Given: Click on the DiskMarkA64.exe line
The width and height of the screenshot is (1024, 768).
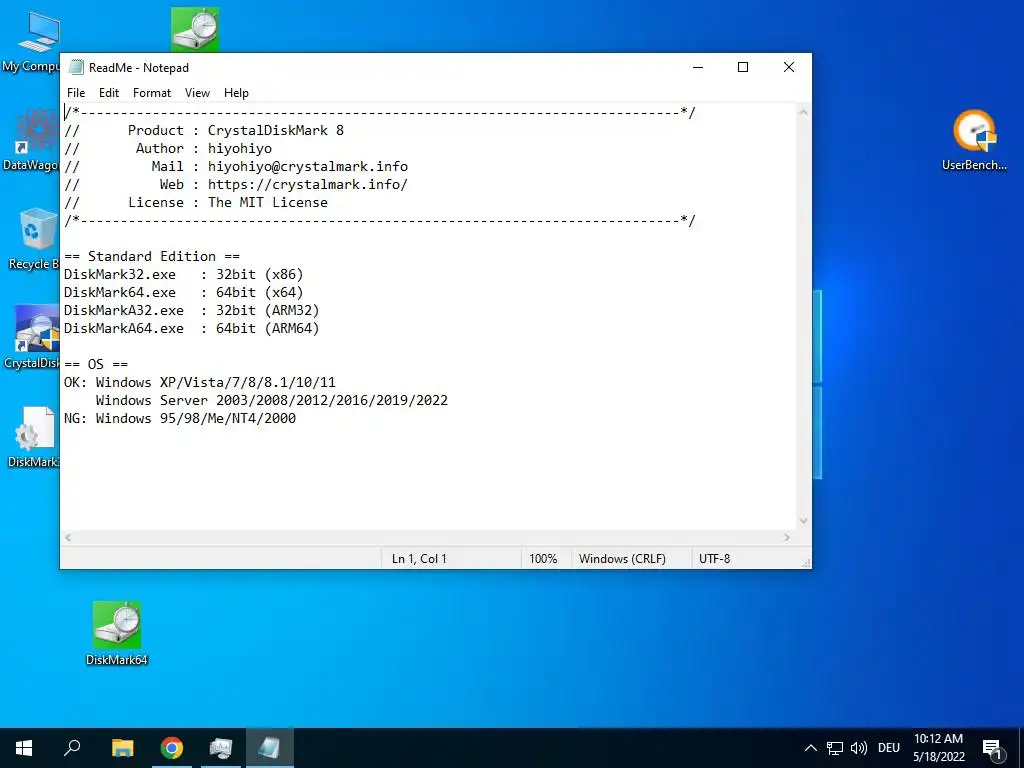Looking at the screenshot, I should (191, 328).
